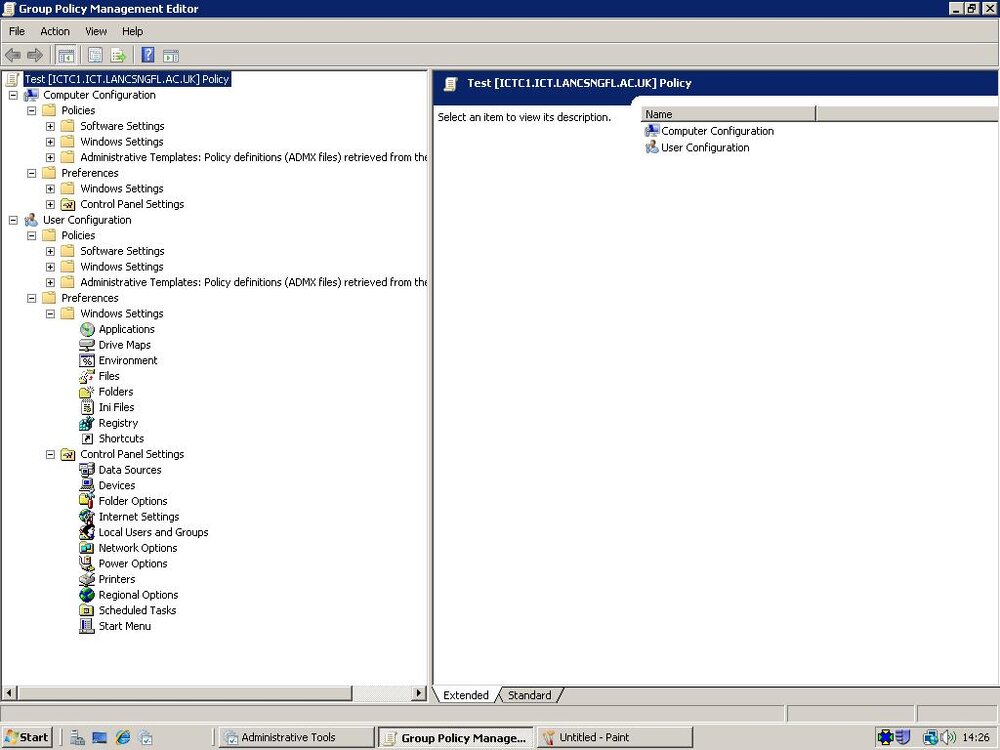The width and height of the screenshot is (1000, 750).
Task: Click the Help toolbar icon
Action: 148,55
